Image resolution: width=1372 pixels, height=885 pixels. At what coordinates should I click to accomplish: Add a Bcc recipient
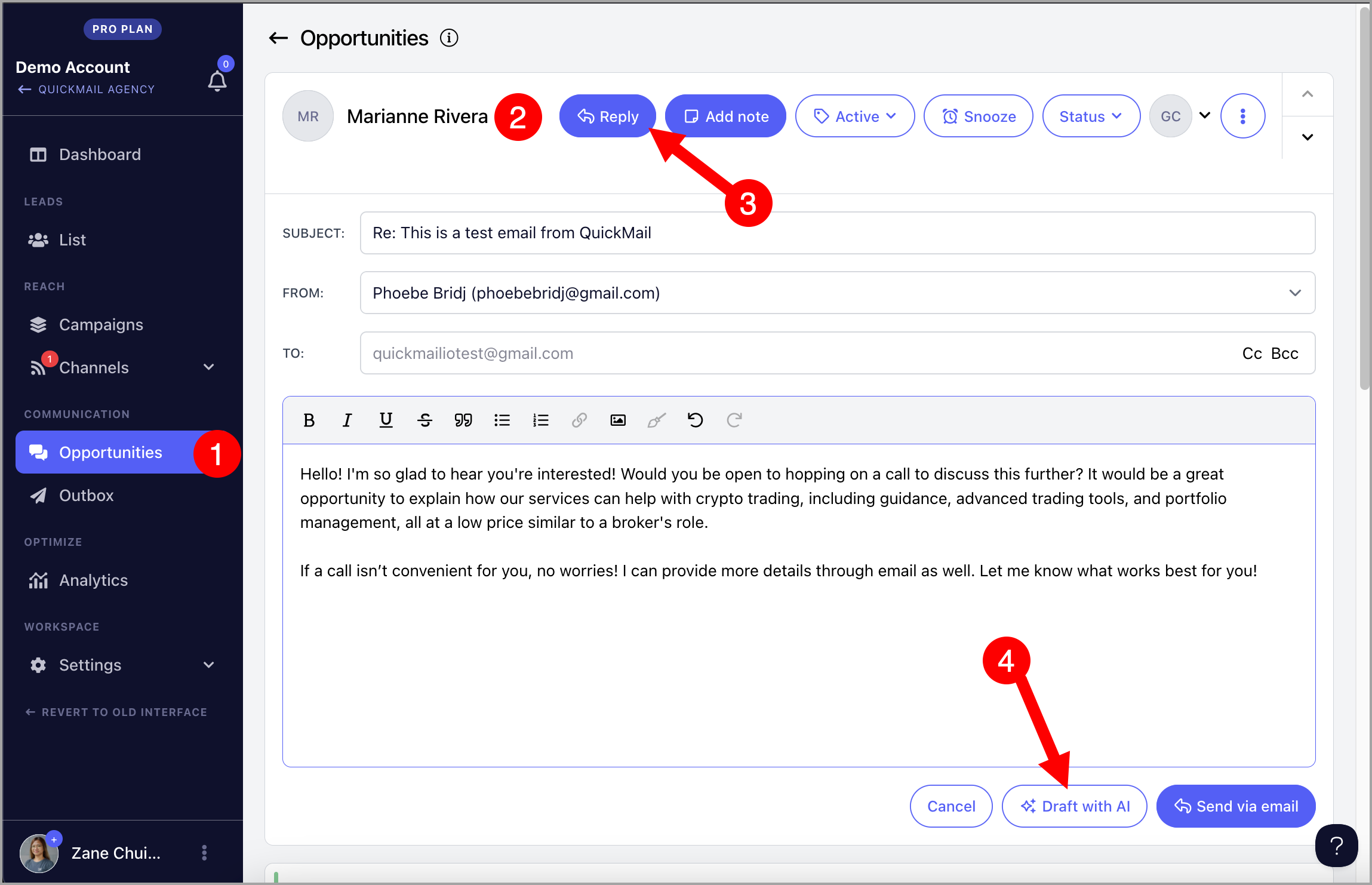[x=1285, y=354]
